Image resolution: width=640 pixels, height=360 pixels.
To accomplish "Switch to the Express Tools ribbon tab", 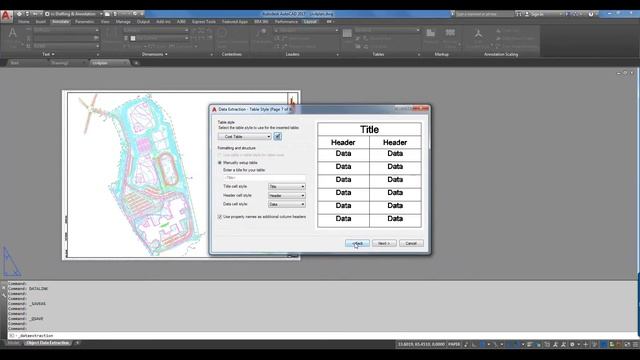I will coord(204,22).
